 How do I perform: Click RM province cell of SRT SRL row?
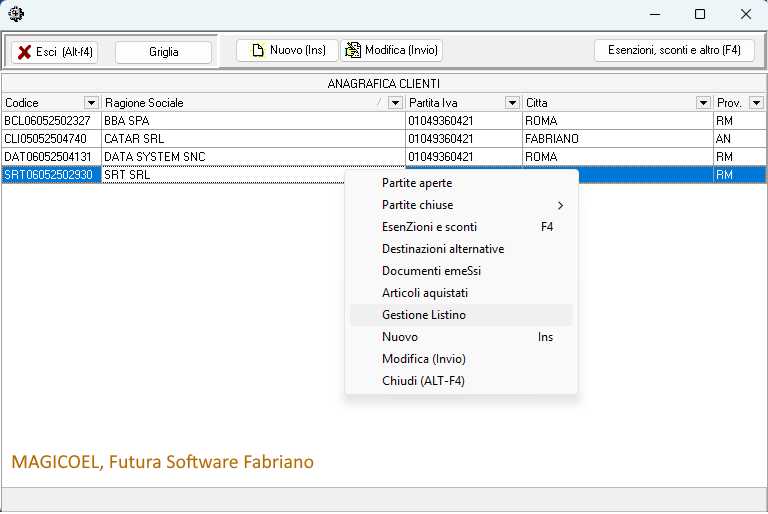pyautogui.click(x=740, y=175)
